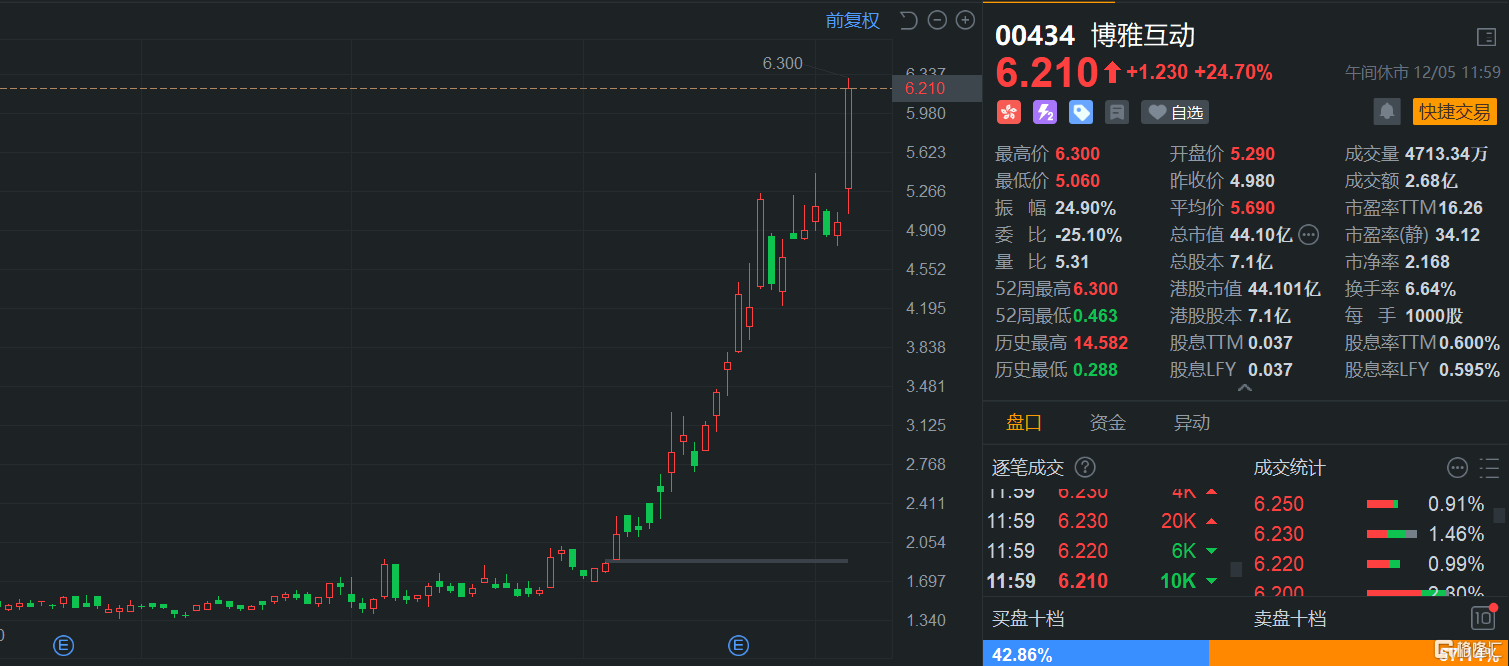This screenshot has width=1509, height=666.
Task: Open more options icon beside 成交统计
Action: [1458, 467]
